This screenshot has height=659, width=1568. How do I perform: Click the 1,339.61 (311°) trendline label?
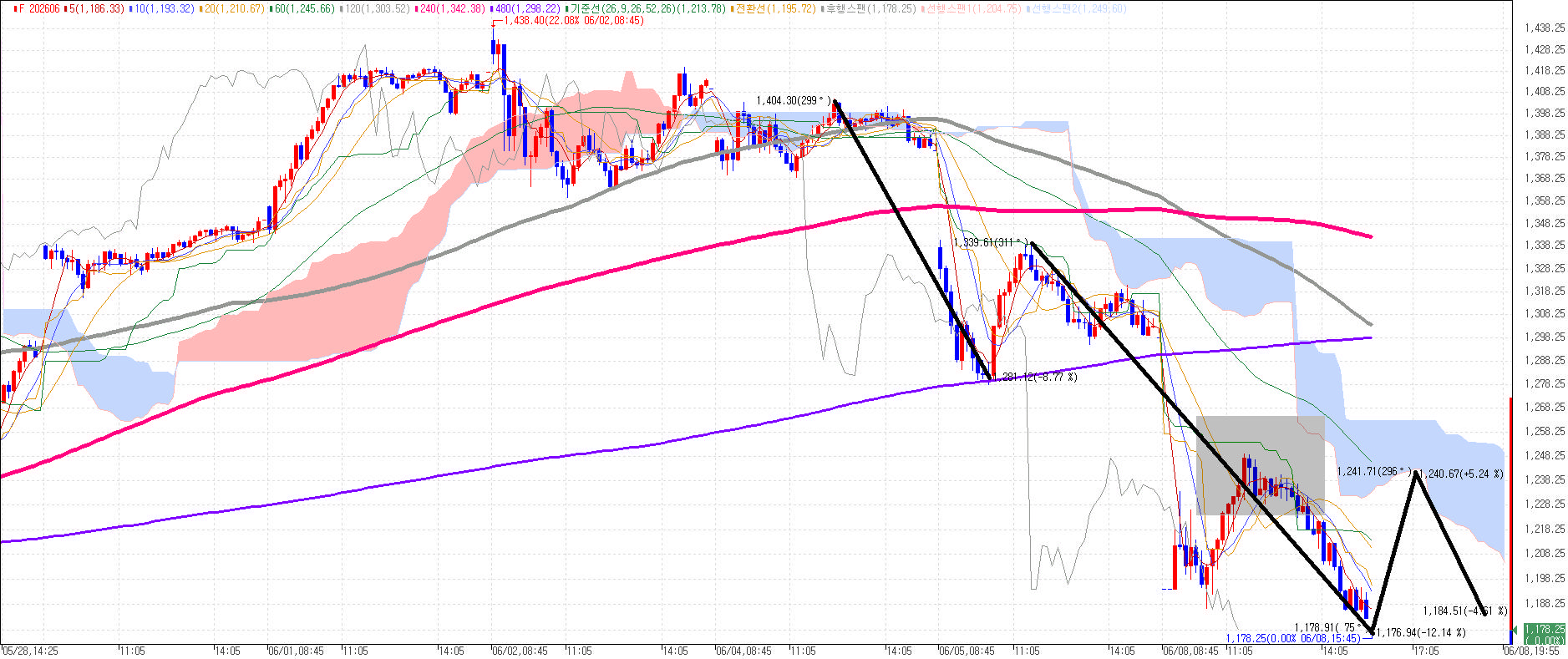[x=991, y=242]
